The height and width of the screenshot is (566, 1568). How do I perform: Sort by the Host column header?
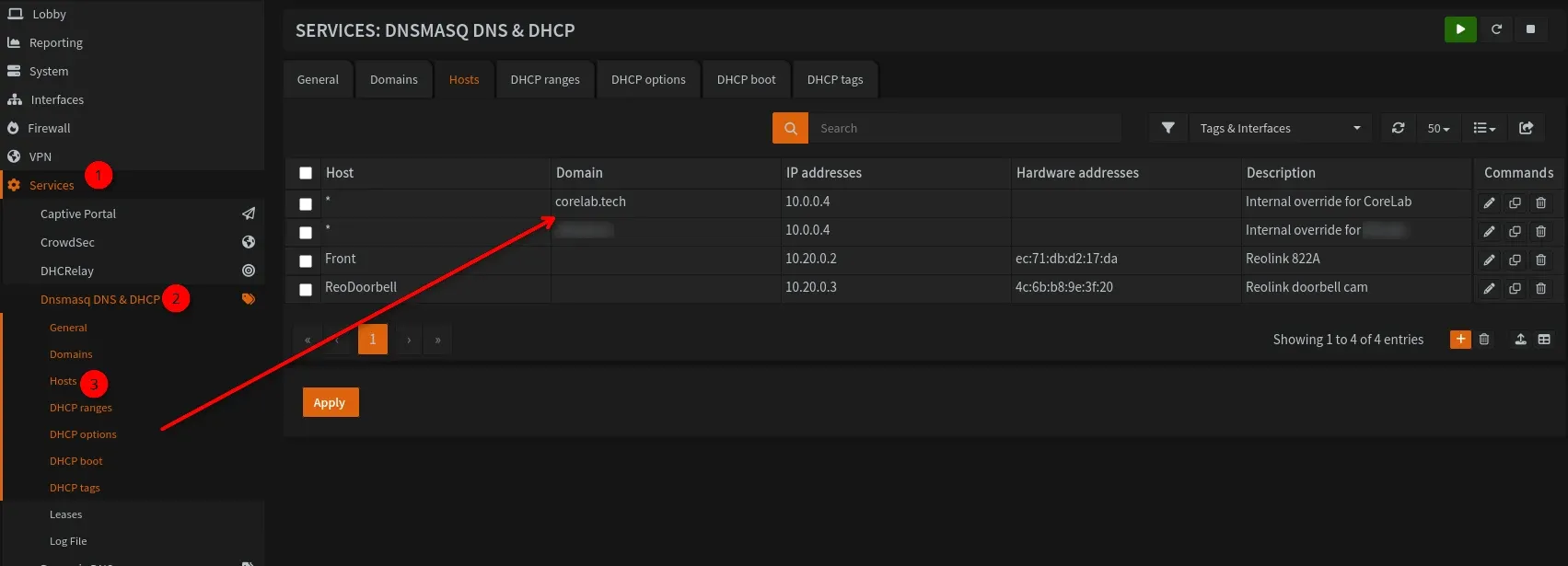[340, 173]
